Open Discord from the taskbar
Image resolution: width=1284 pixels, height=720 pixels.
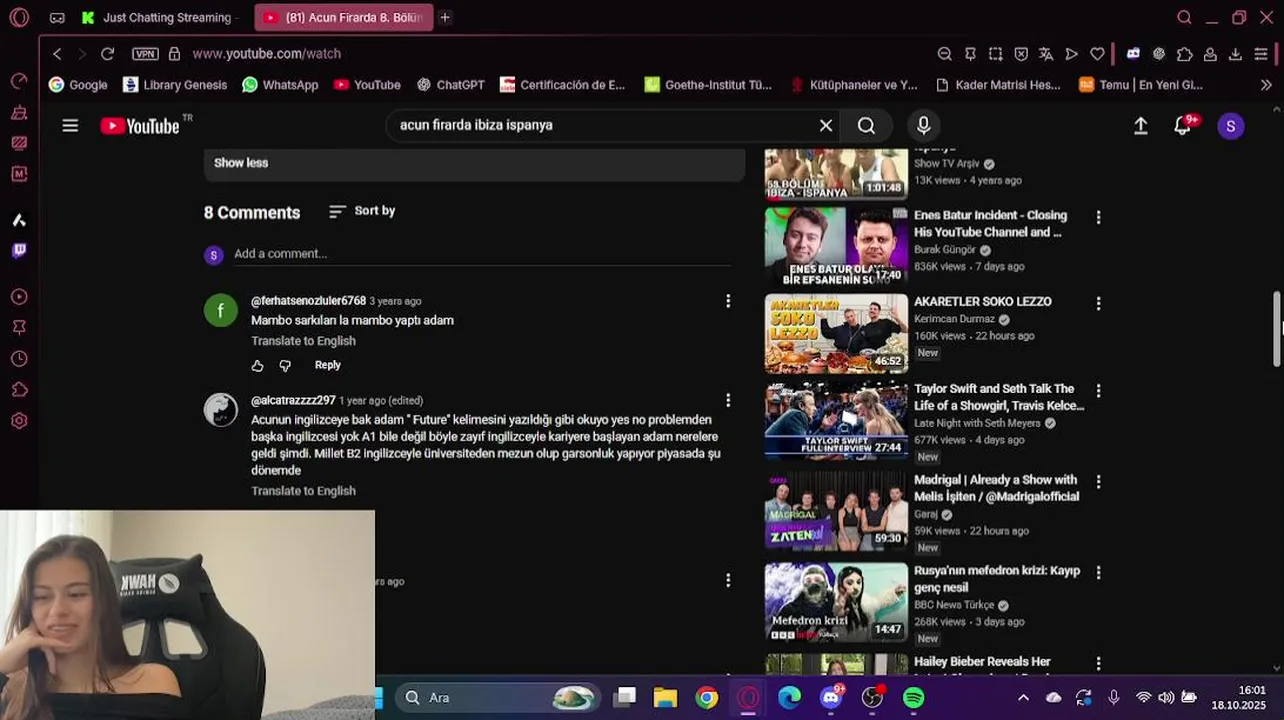tap(830, 698)
